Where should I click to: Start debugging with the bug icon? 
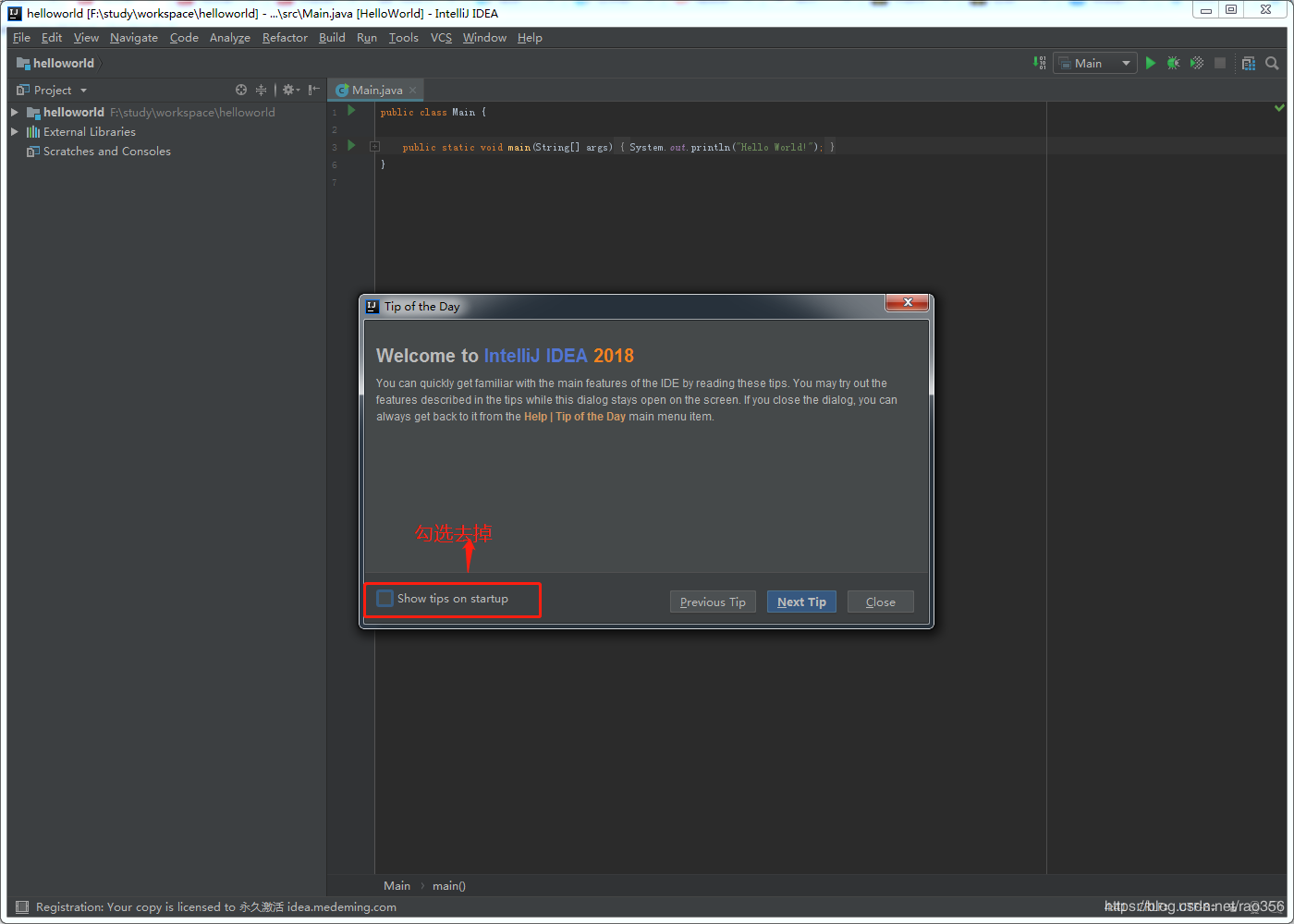1173,63
